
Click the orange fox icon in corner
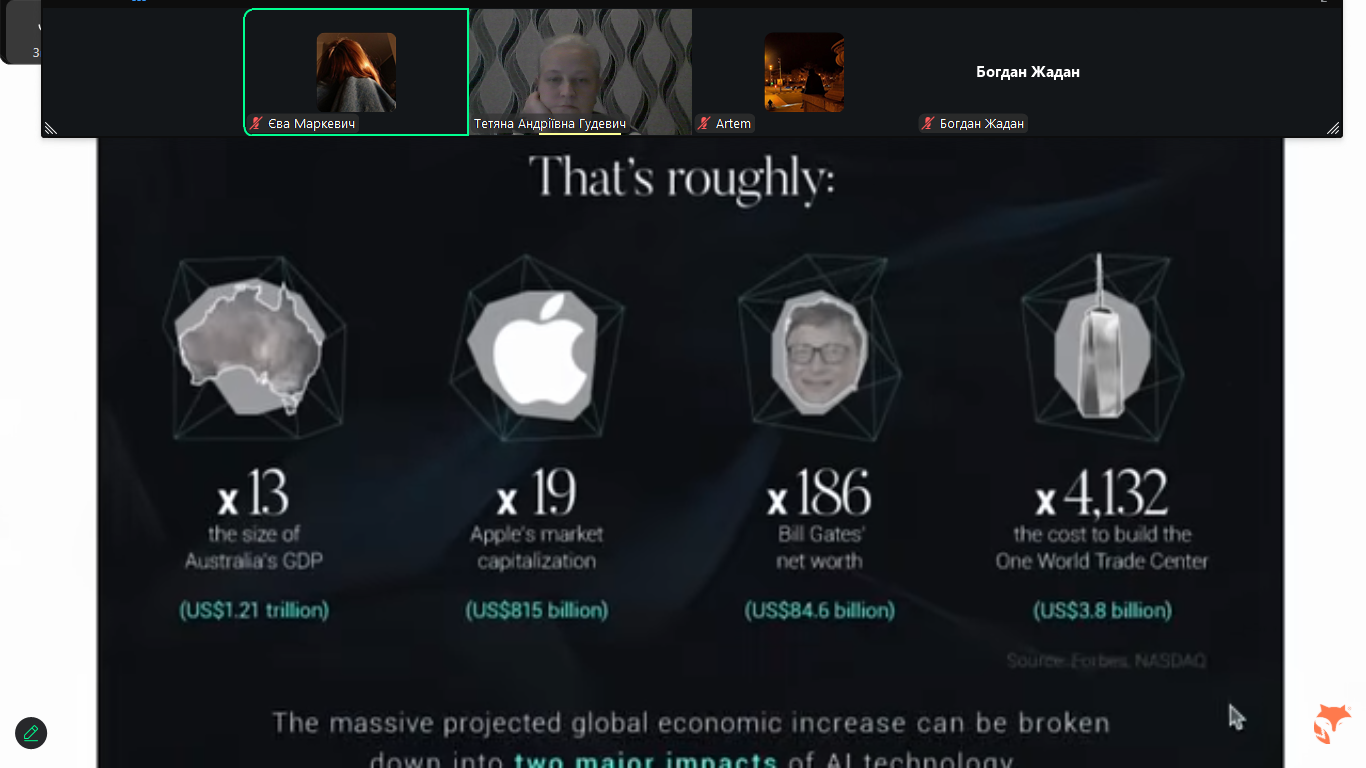pos(1332,723)
